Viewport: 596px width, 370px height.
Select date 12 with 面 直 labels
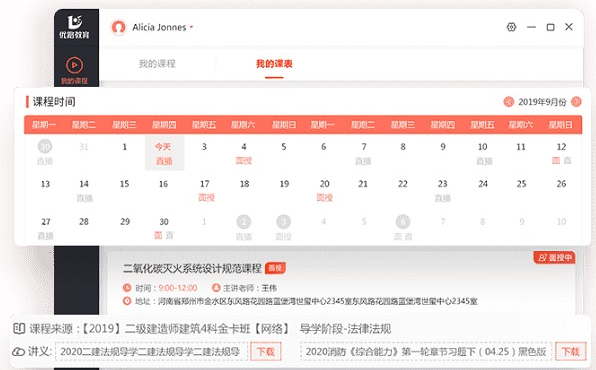point(561,153)
